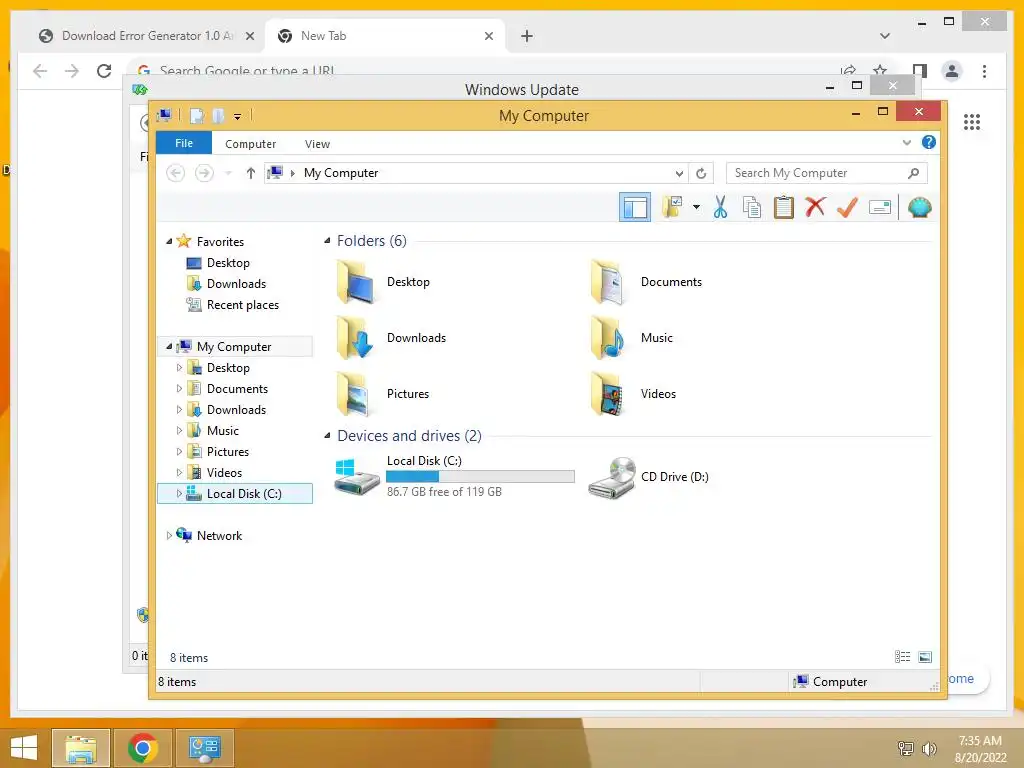Toggle the navigation pane layout button
The height and width of the screenshot is (768, 1024).
[634, 208]
